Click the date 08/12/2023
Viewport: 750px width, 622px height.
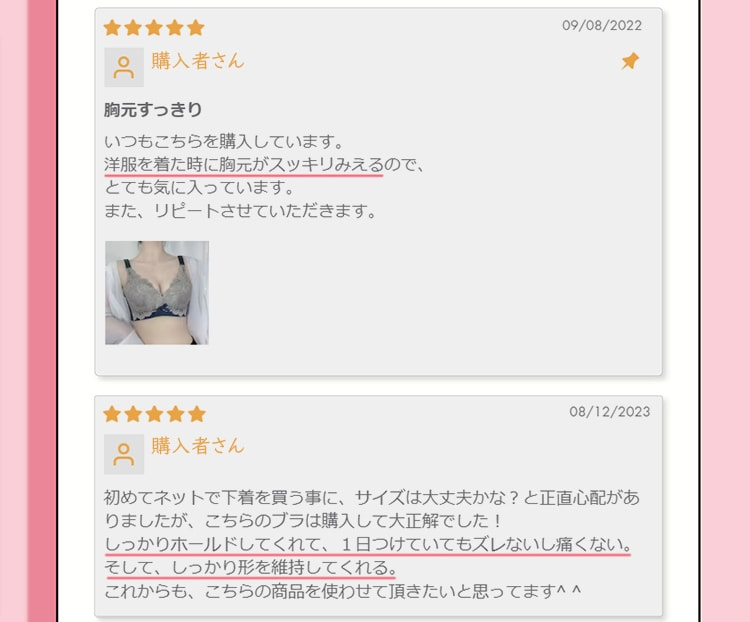point(609,411)
